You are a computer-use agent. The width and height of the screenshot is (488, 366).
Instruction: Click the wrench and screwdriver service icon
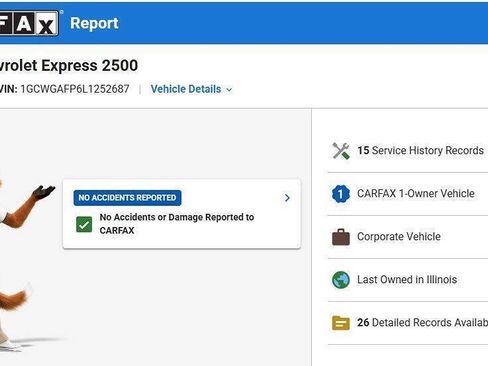[x=341, y=151]
